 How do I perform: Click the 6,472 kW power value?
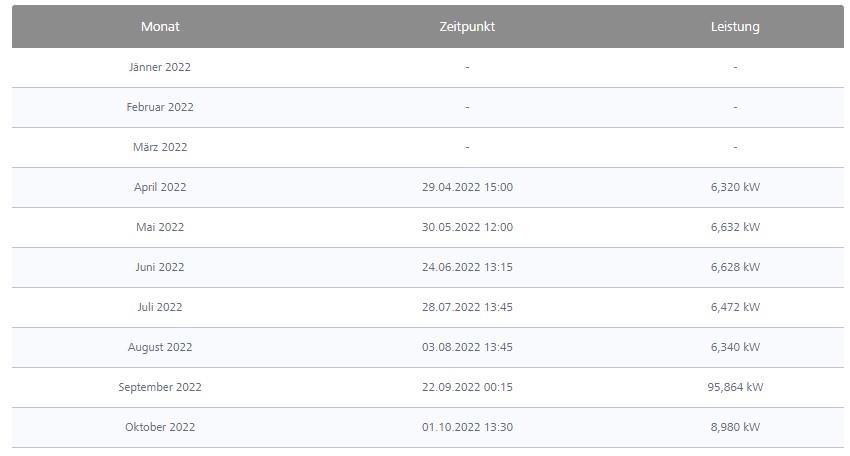pos(735,307)
